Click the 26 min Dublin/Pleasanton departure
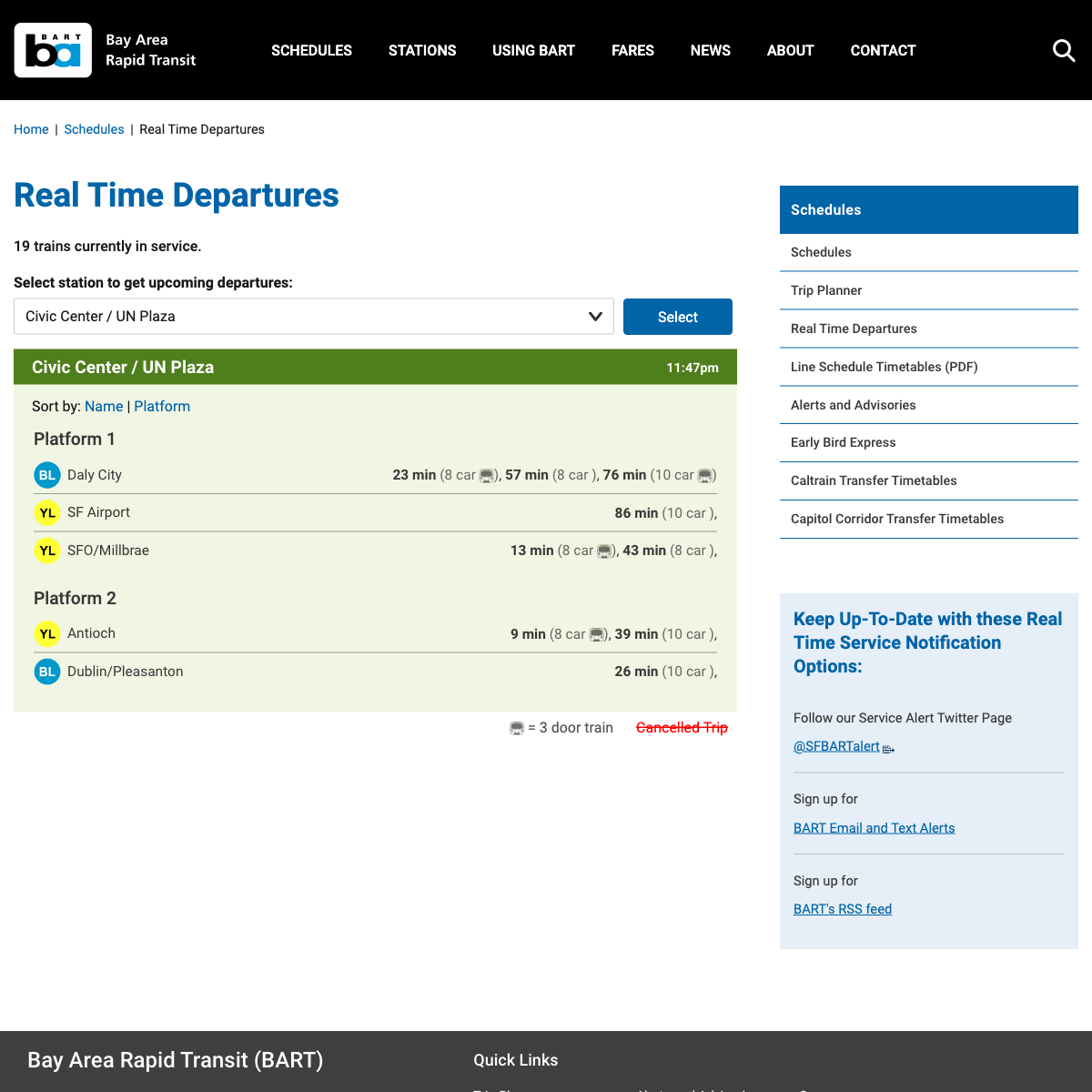Image resolution: width=1092 pixels, height=1092 pixels. pos(636,672)
